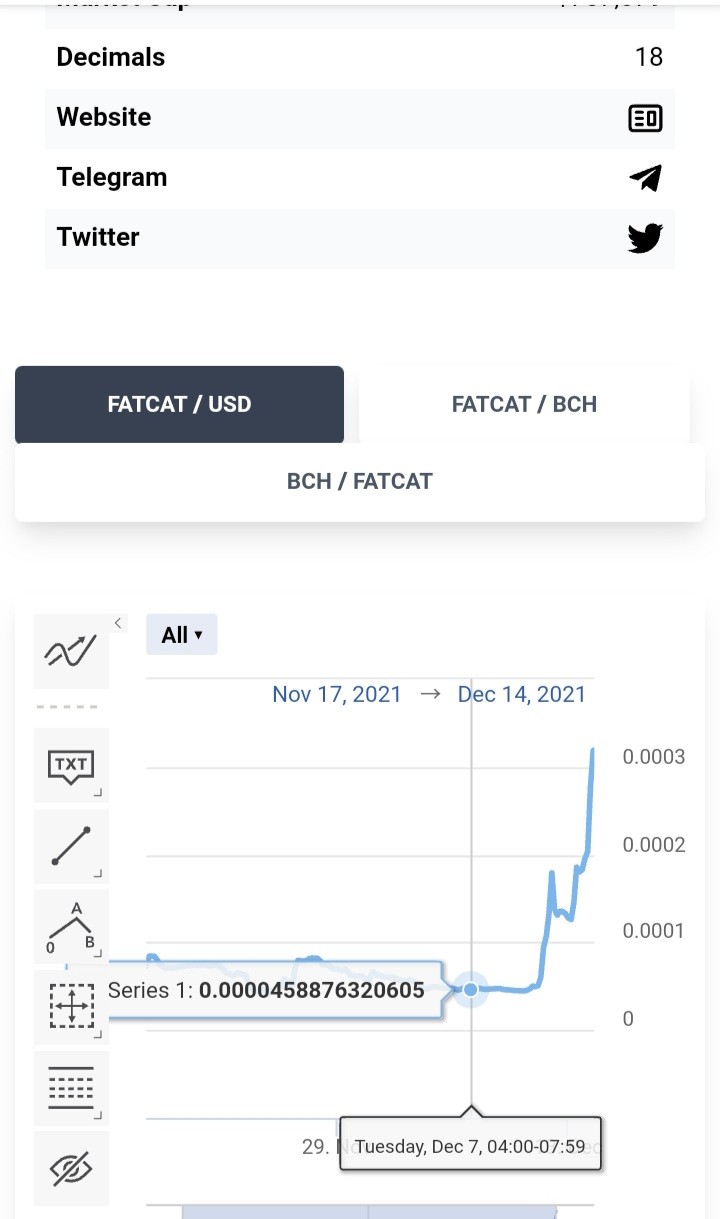Viewport: 720px width, 1219px height.
Task: Switch to BCH / FATCAT tab
Action: click(360, 481)
